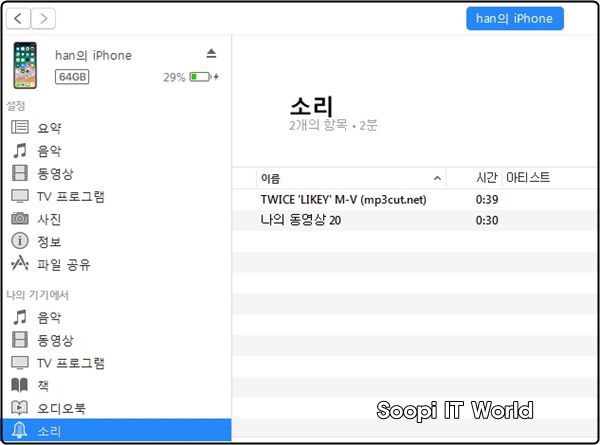Open 동영상 under 나의 기기에서

(55, 341)
